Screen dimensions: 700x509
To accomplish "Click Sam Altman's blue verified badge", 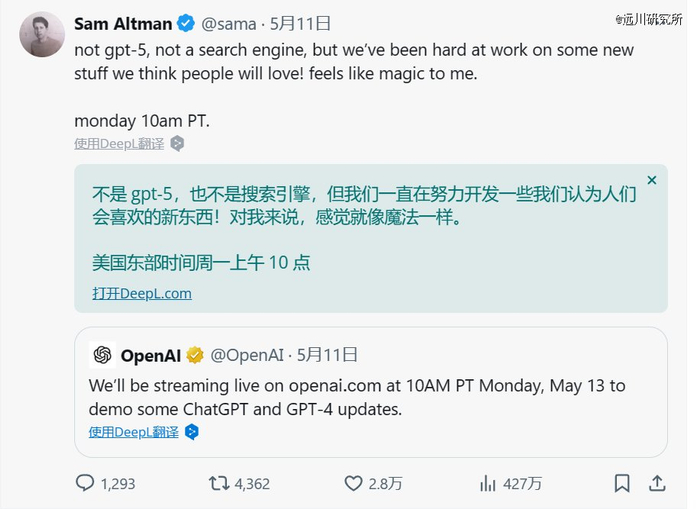I will 186,23.
